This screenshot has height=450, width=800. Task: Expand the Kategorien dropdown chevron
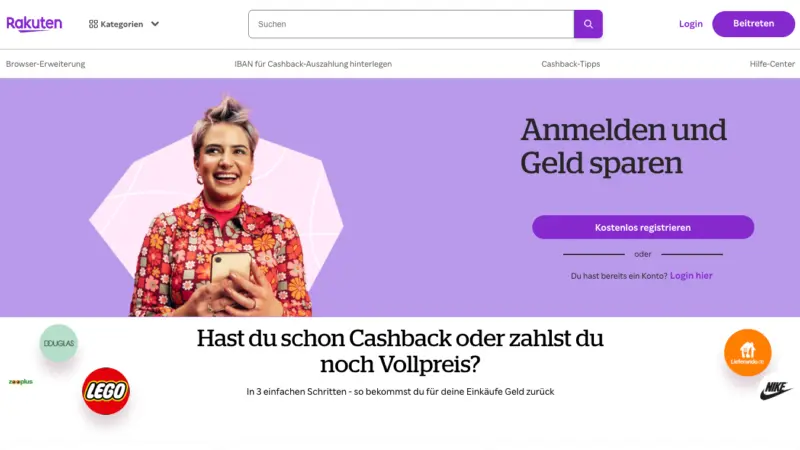click(155, 24)
